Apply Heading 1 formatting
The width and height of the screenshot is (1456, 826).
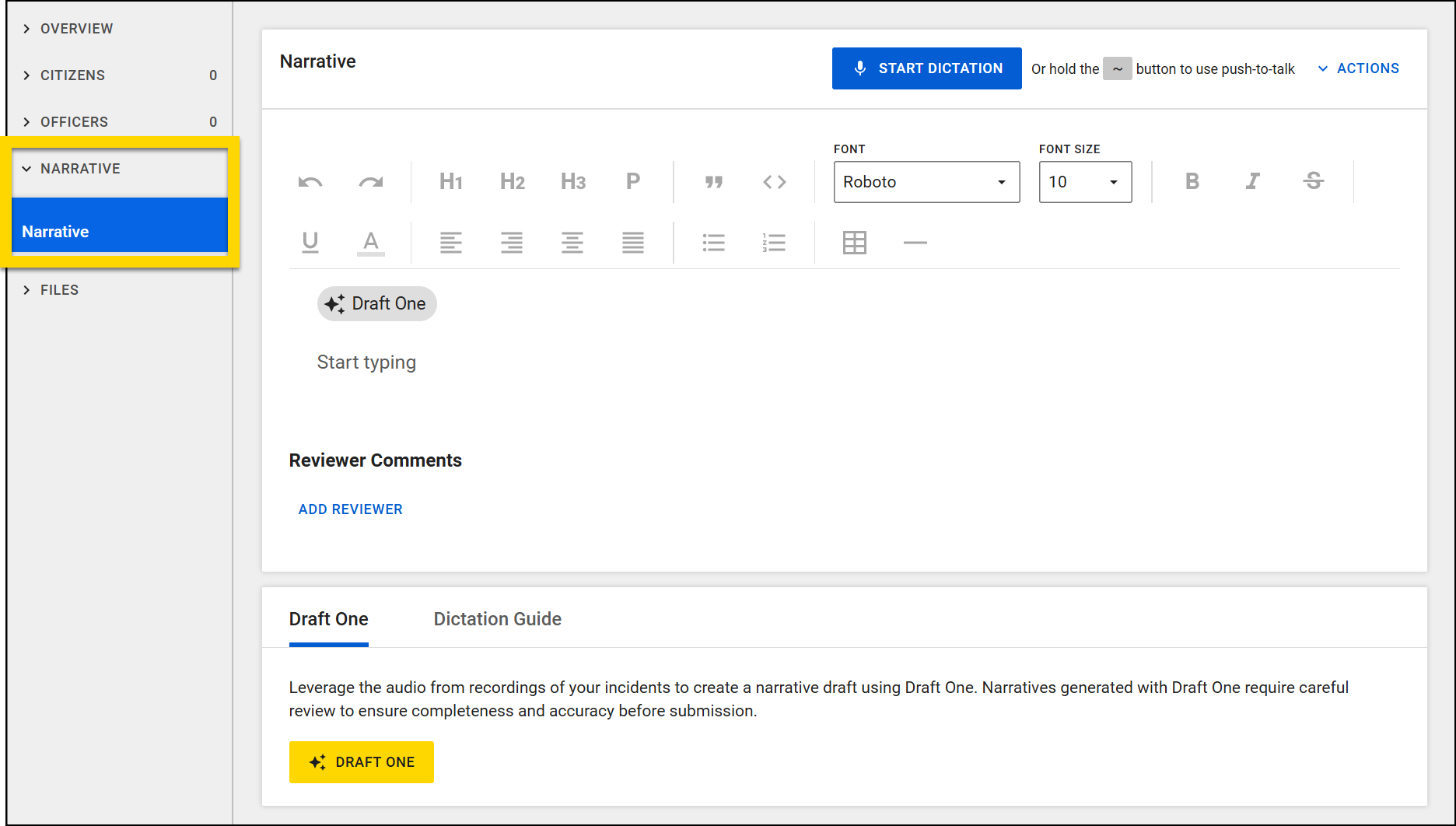coord(450,181)
